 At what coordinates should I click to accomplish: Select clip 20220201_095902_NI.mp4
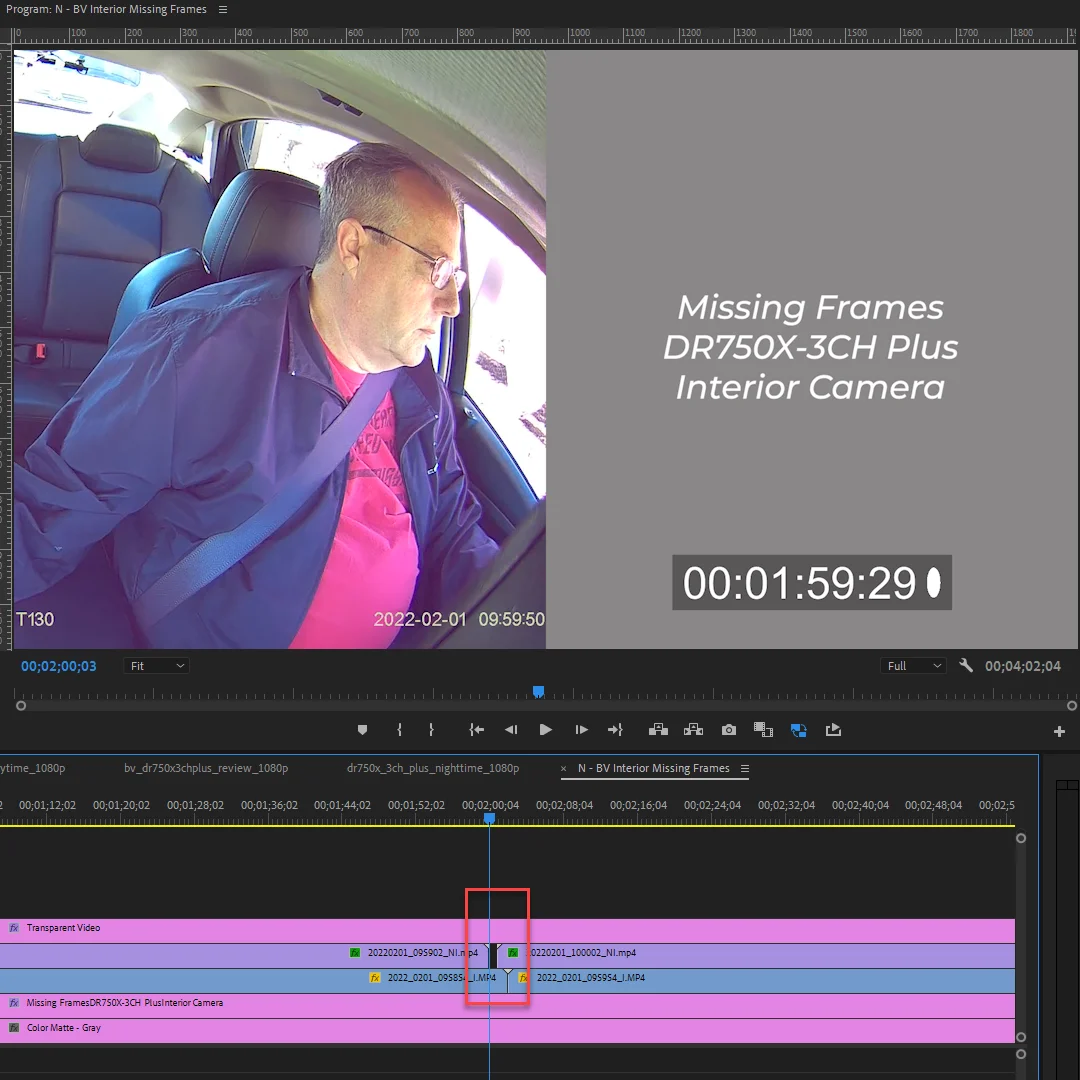click(244, 955)
